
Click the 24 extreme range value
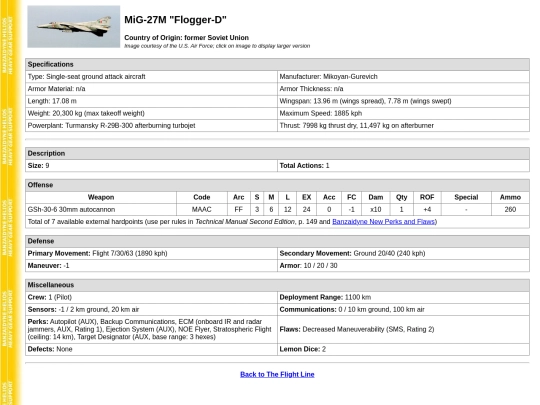pyautogui.click(x=307, y=209)
